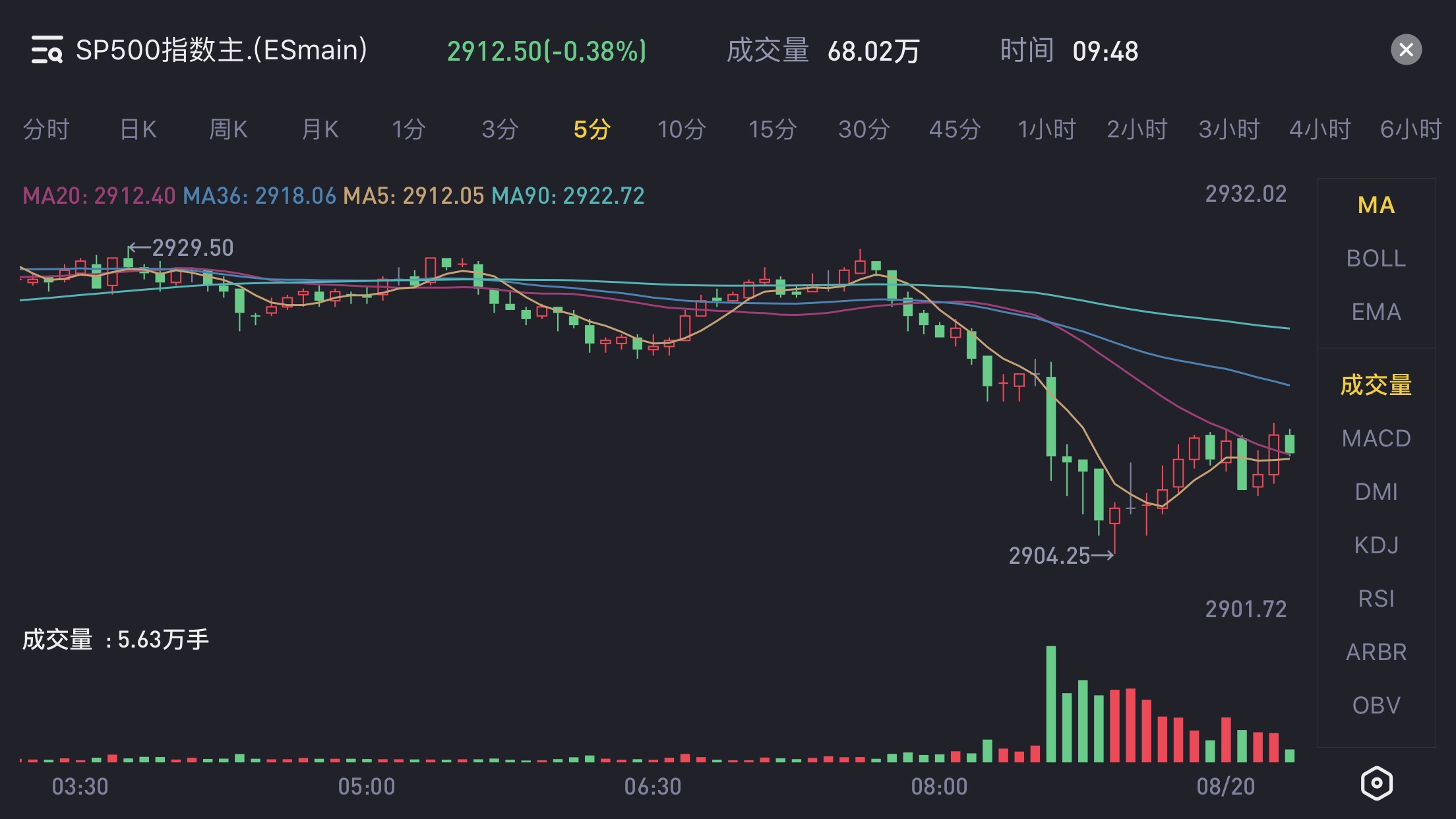1456x819 pixels.
Task: Switch to the 分时 timeframe
Action: coord(46,129)
